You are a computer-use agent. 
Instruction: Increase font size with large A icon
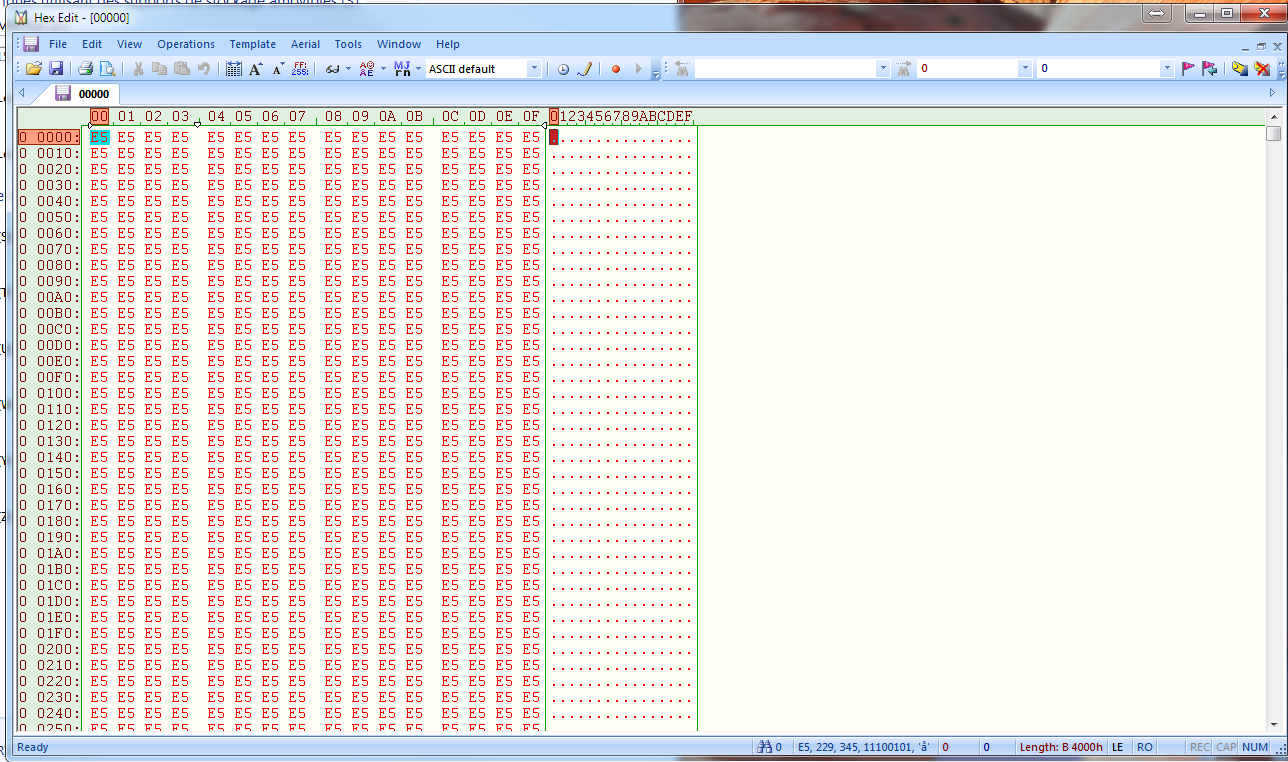(256, 69)
